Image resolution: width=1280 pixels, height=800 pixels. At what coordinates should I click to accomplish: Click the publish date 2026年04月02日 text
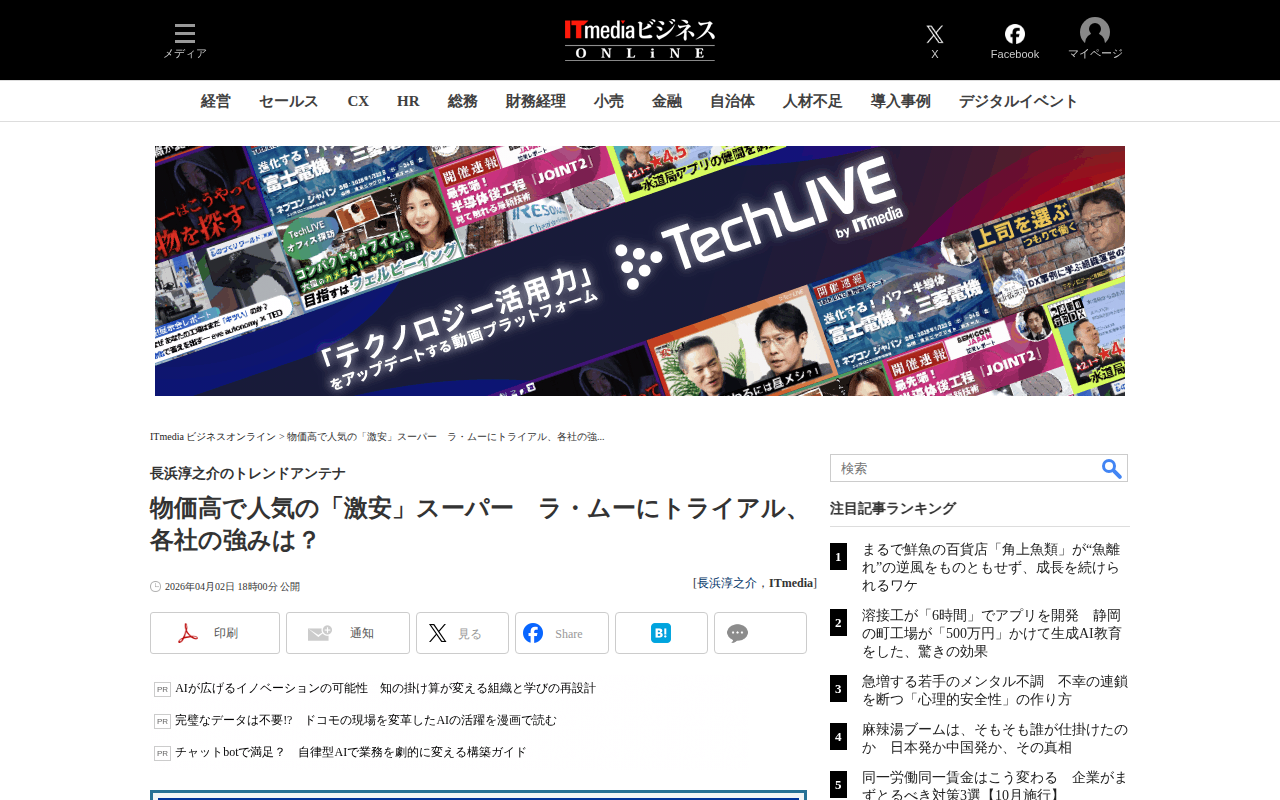click(232, 587)
